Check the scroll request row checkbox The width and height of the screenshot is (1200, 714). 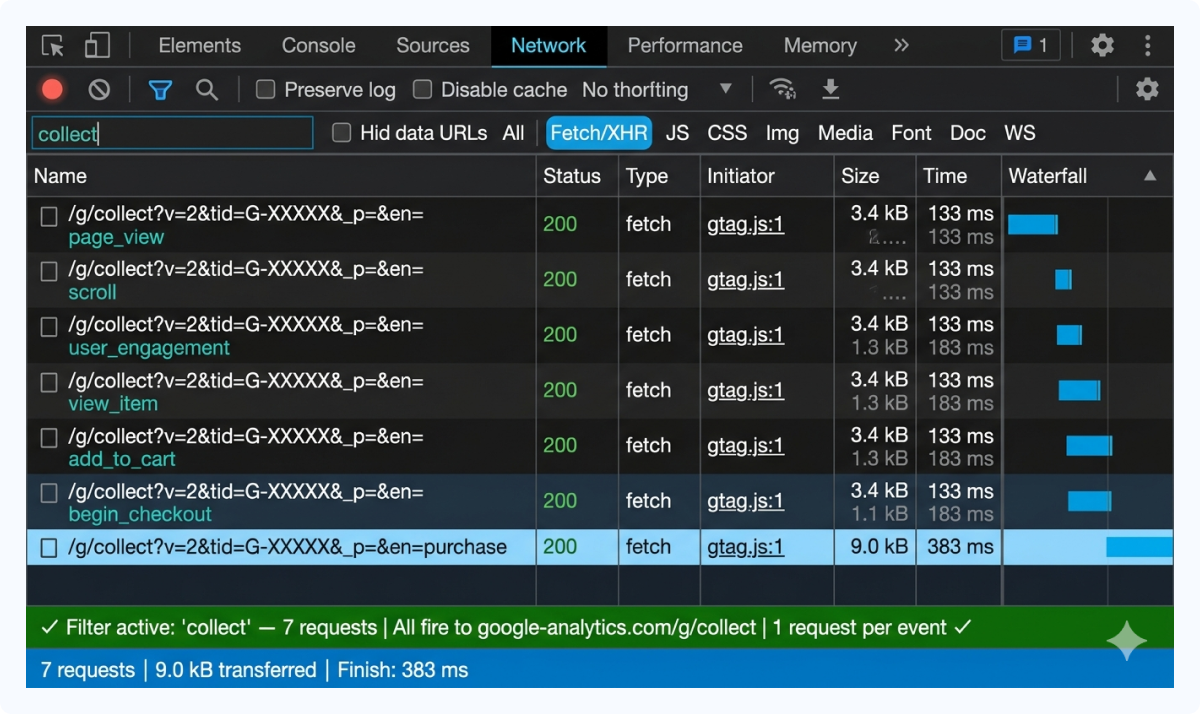[49, 272]
